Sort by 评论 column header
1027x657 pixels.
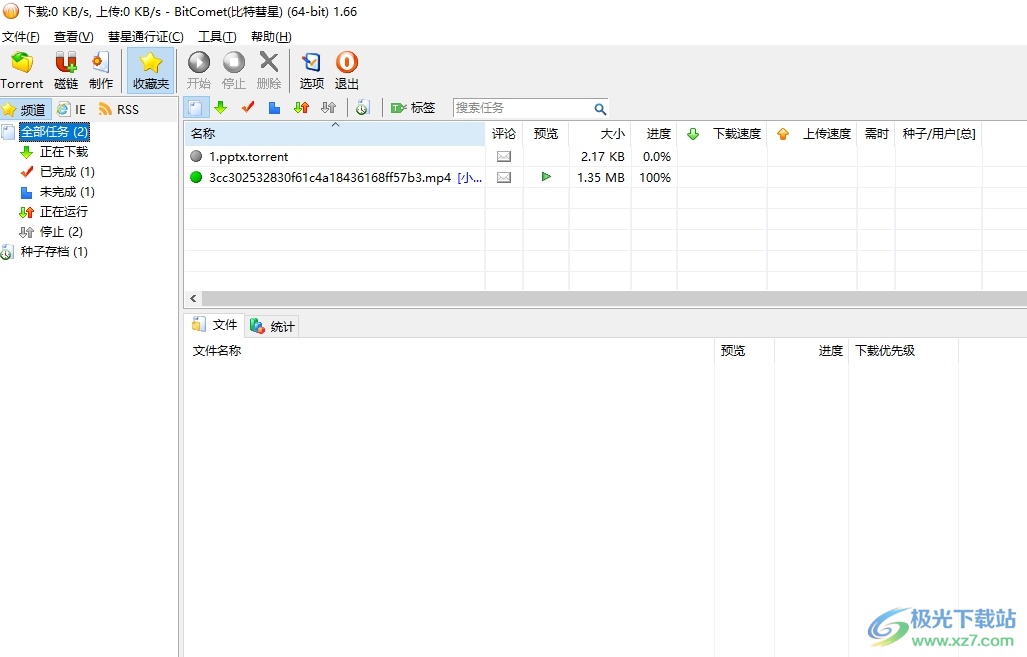click(504, 134)
